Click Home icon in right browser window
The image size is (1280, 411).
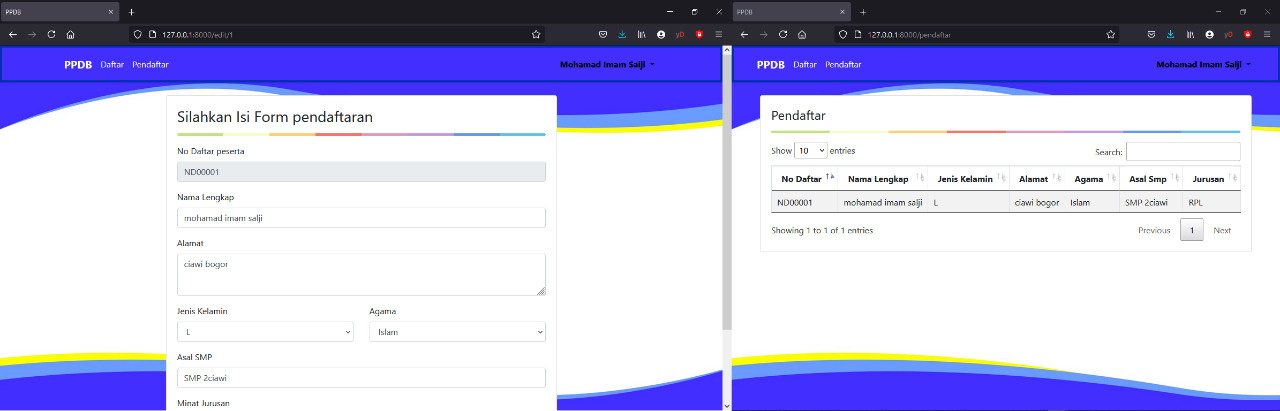click(803, 34)
